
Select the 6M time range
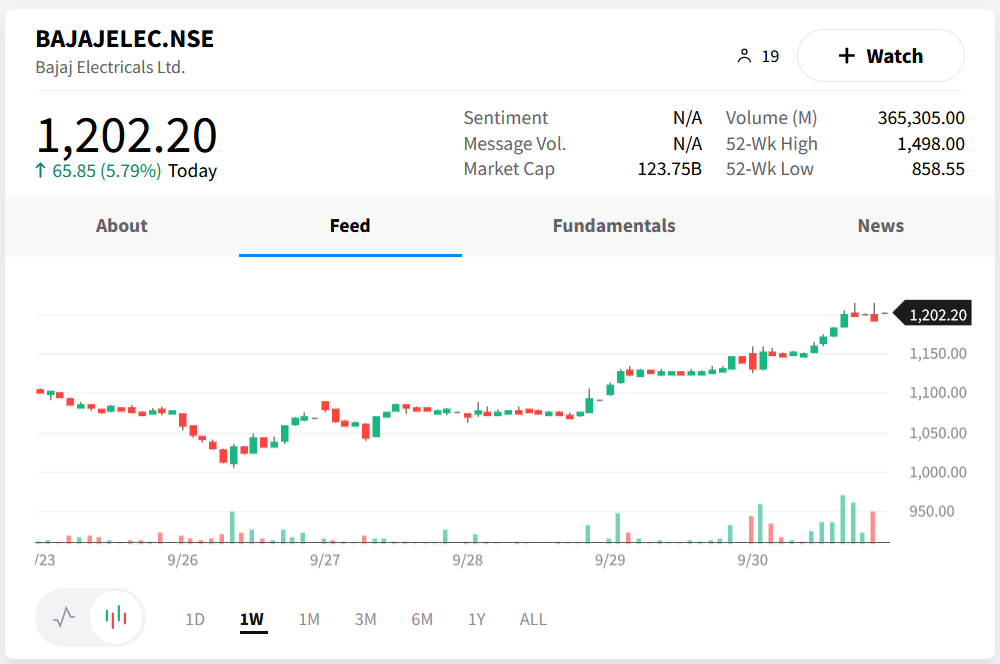click(x=422, y=619)
